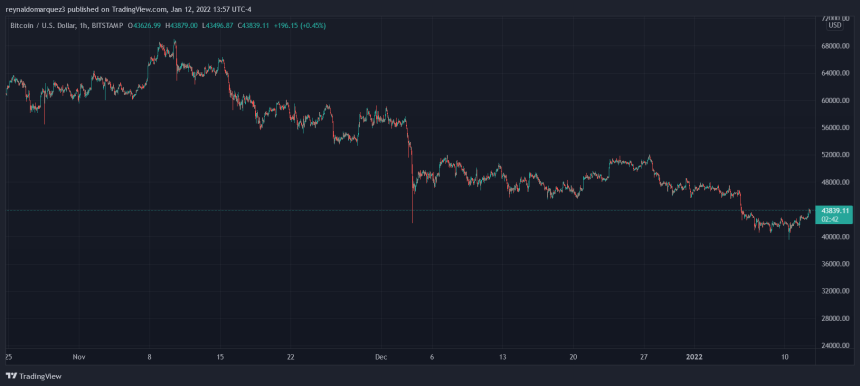Click the 2022 label on time axis
Screen dimensions: 860x386
coord(694,357)
